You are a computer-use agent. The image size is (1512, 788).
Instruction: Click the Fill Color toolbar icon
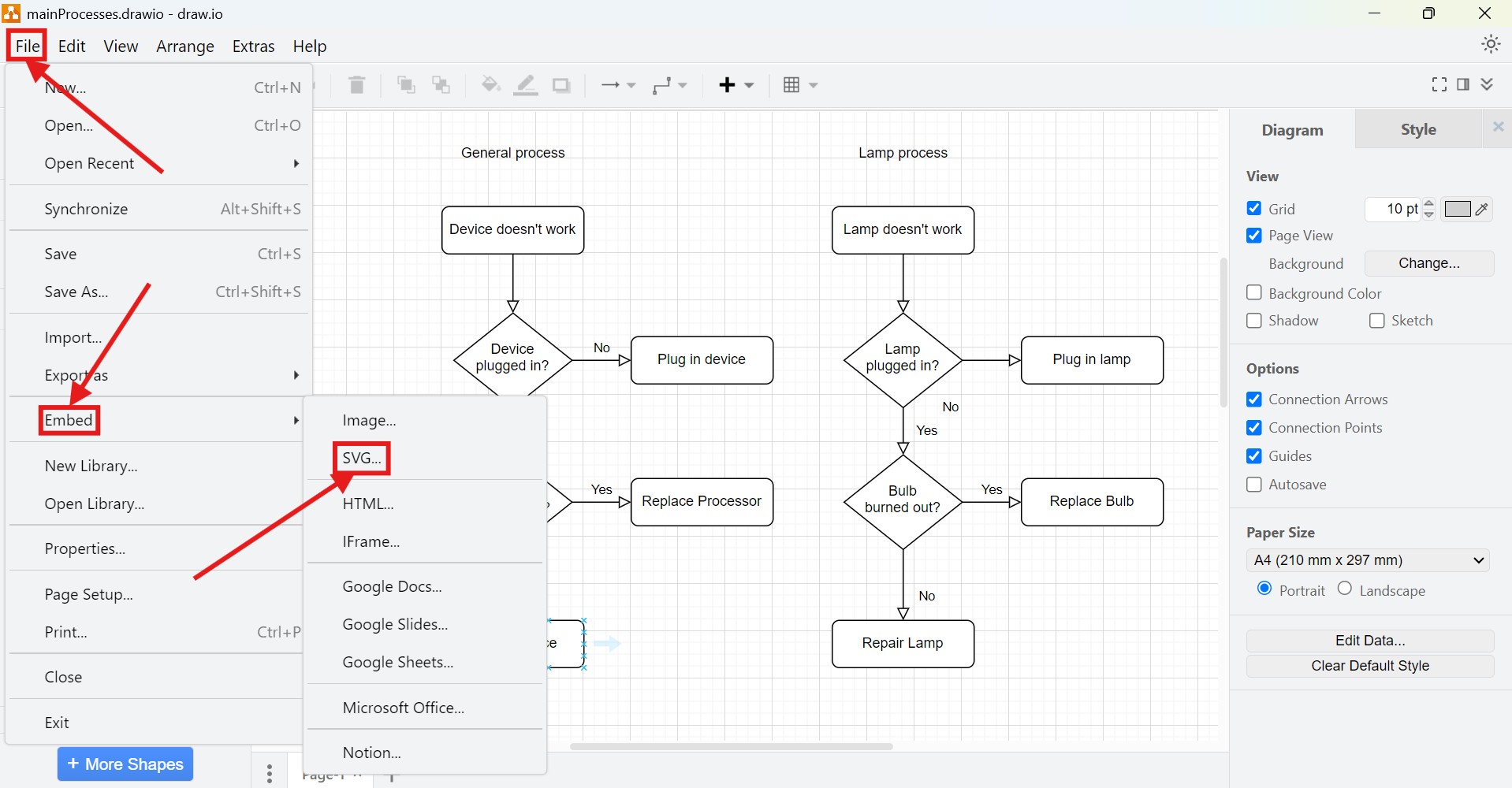click(x=490, y=85)
